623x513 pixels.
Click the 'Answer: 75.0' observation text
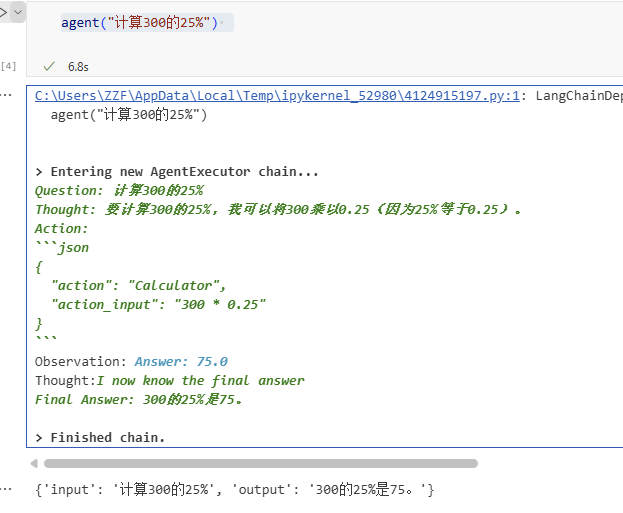181,362
